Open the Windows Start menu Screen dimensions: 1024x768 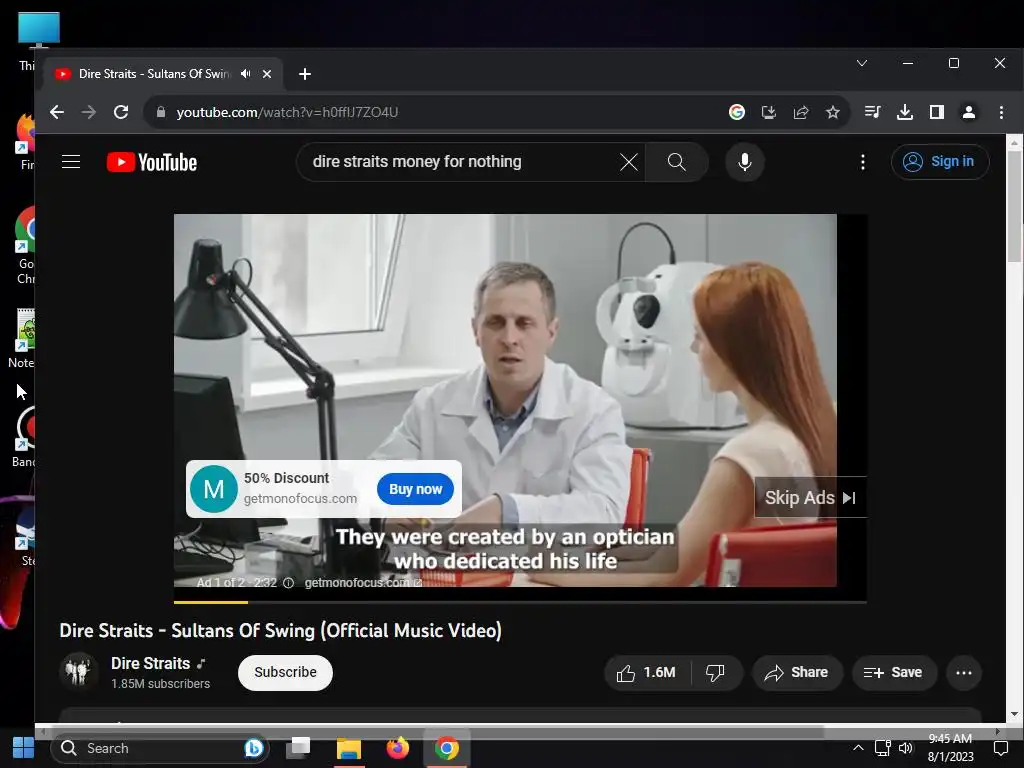[x=23, y=748]
